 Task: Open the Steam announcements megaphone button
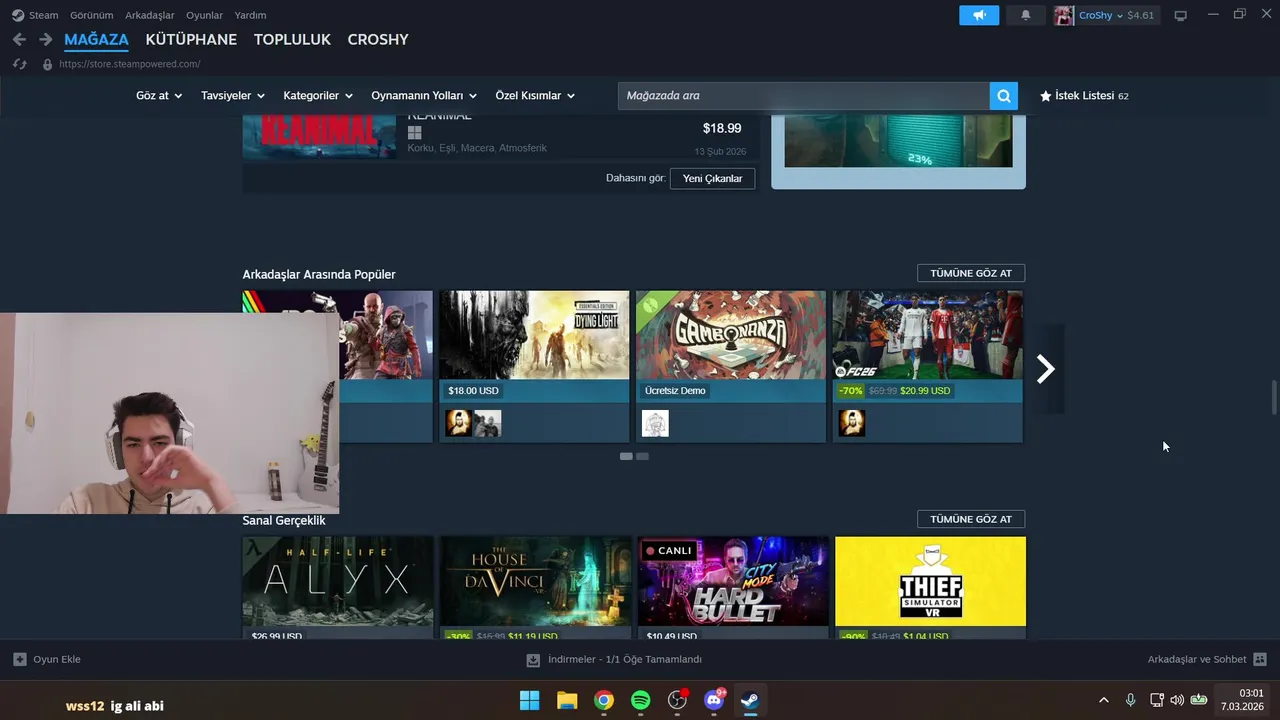979,15
